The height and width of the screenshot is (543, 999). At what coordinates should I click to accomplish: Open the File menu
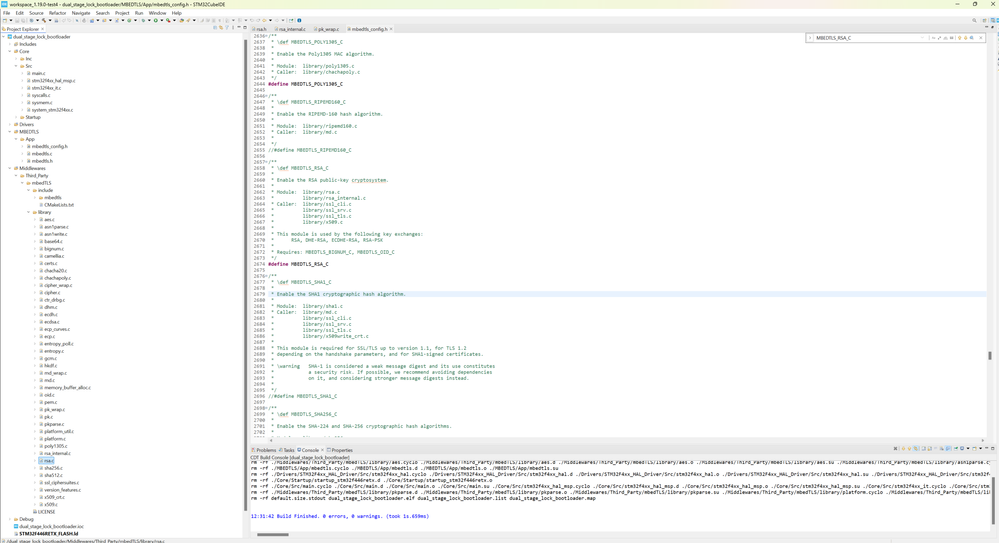(6, 13)
